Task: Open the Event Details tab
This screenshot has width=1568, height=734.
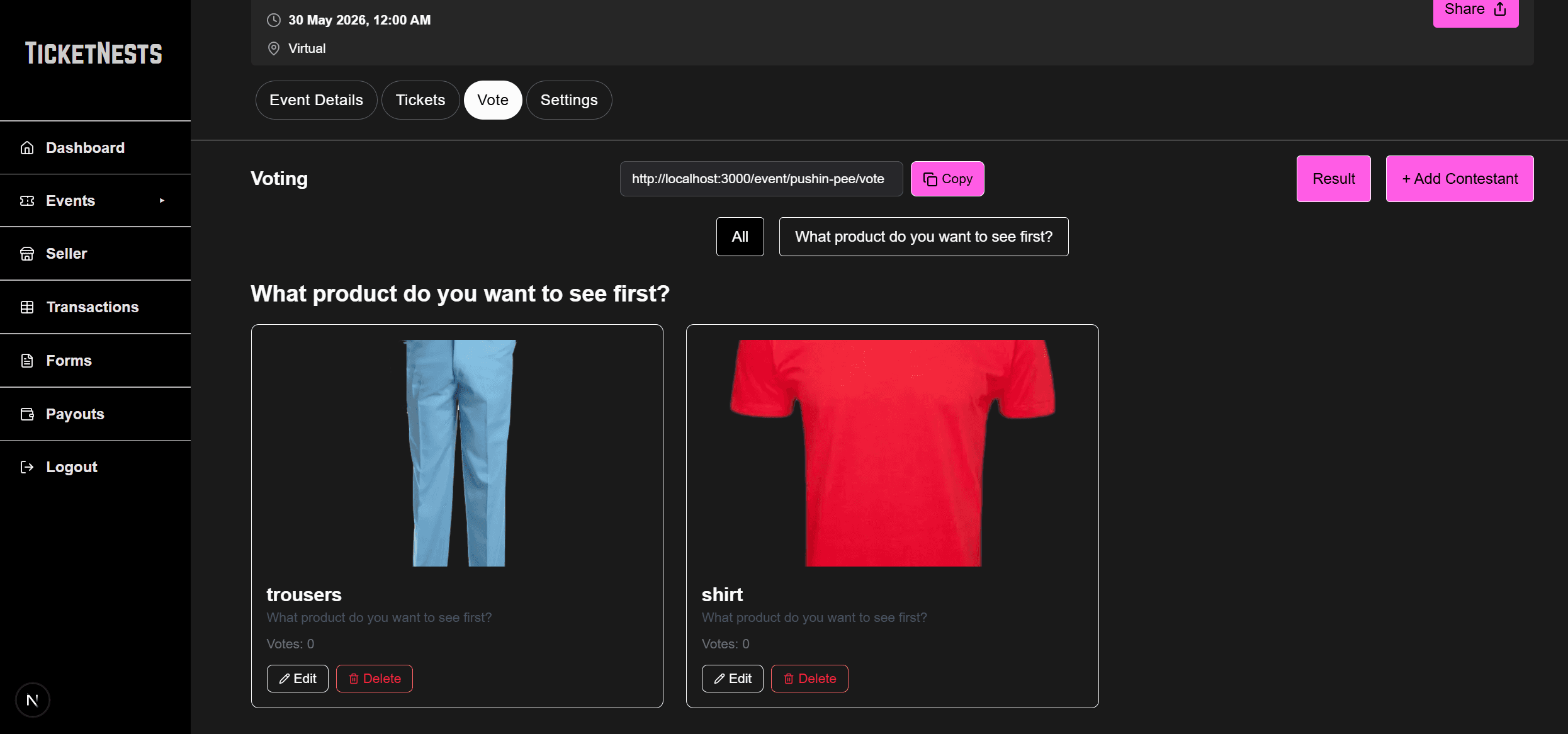Action: pos(316,100)
